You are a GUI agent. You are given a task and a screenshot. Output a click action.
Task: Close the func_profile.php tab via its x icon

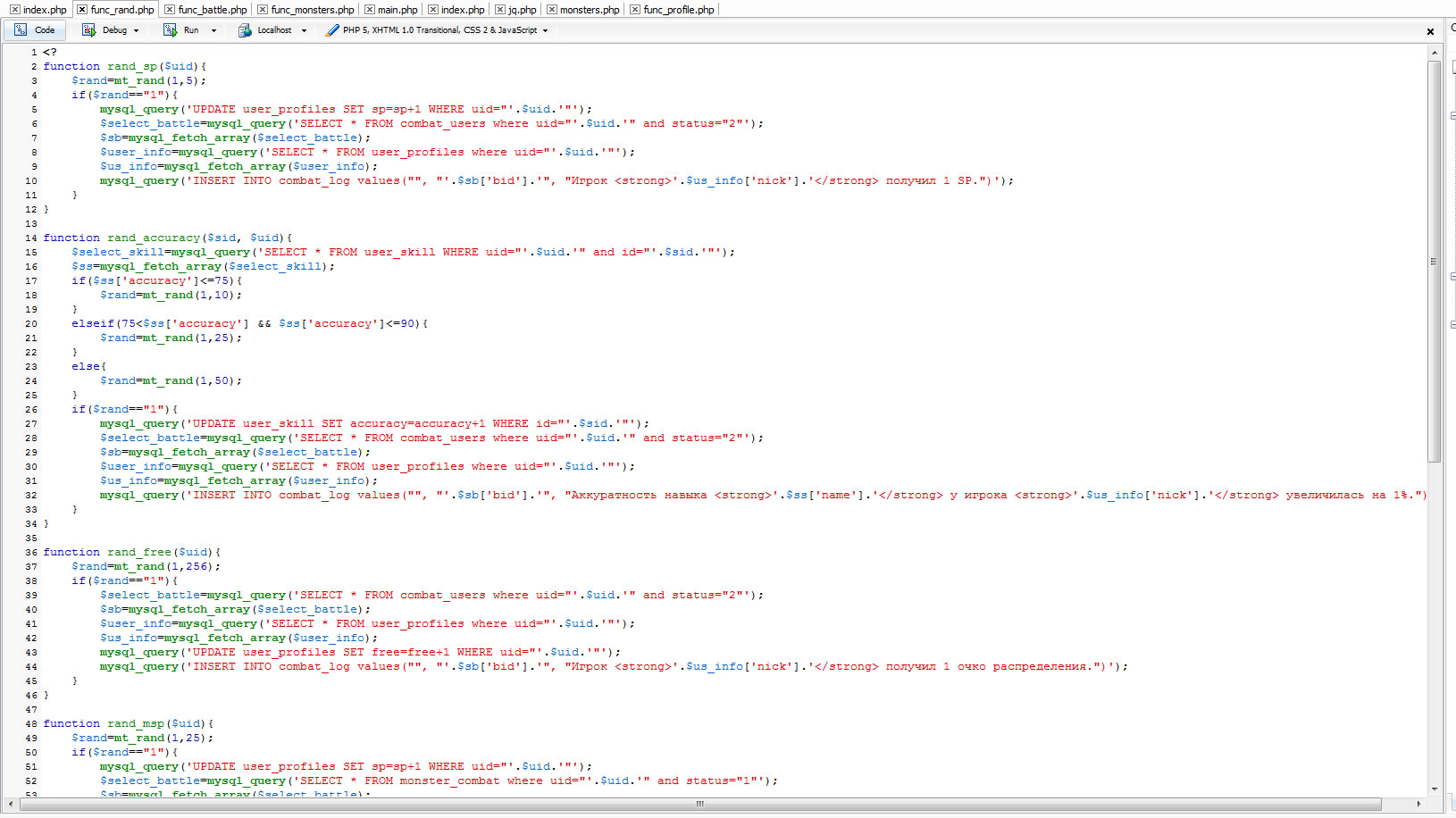[x=635, y=10]
